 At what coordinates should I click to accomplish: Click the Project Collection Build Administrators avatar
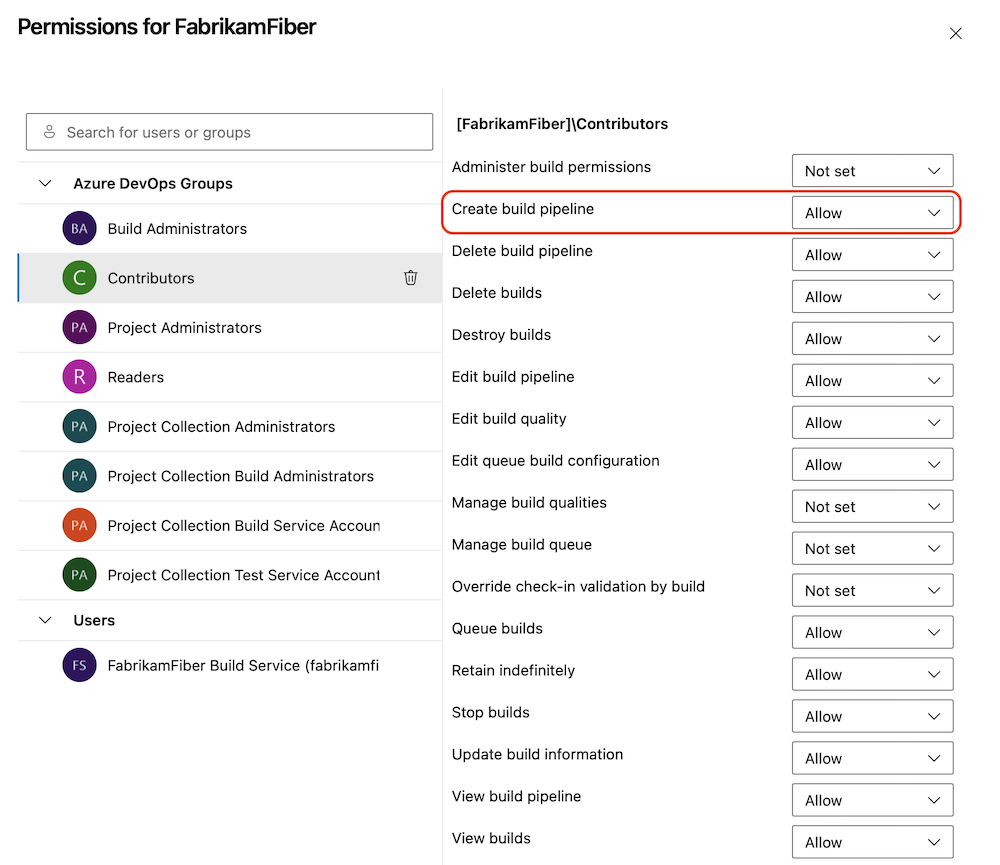coord(79,476)
